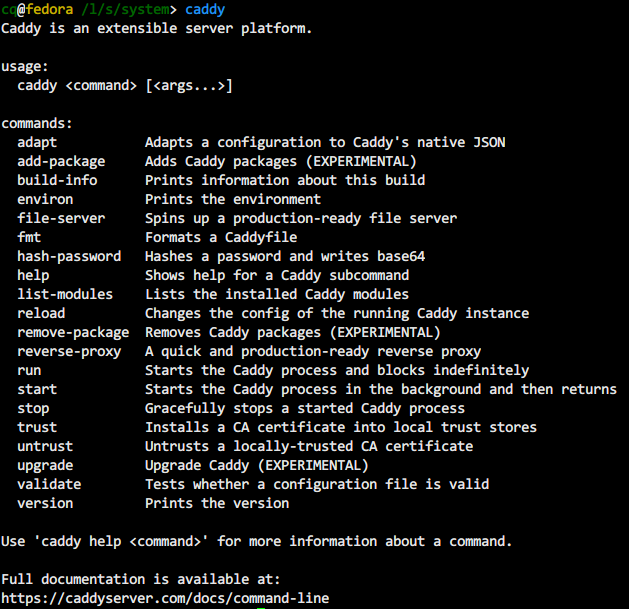Viewport: 629px width, 609px height.
Task: Click the 'caddy' command typed at the prompt
Action: pyautogui.click(x=205, y=10)
